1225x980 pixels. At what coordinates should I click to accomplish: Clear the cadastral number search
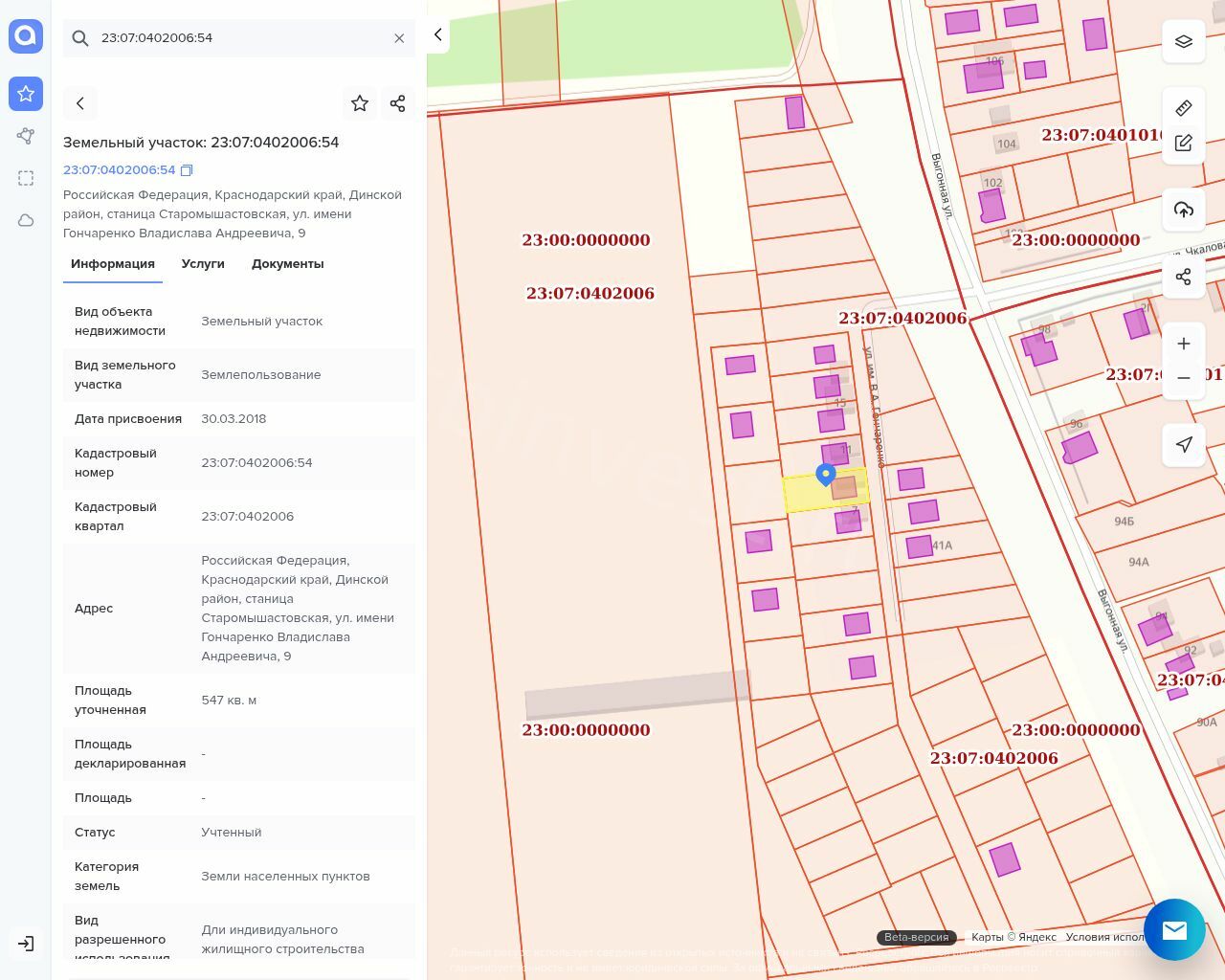pyautogui.click(x=399, y=38)
